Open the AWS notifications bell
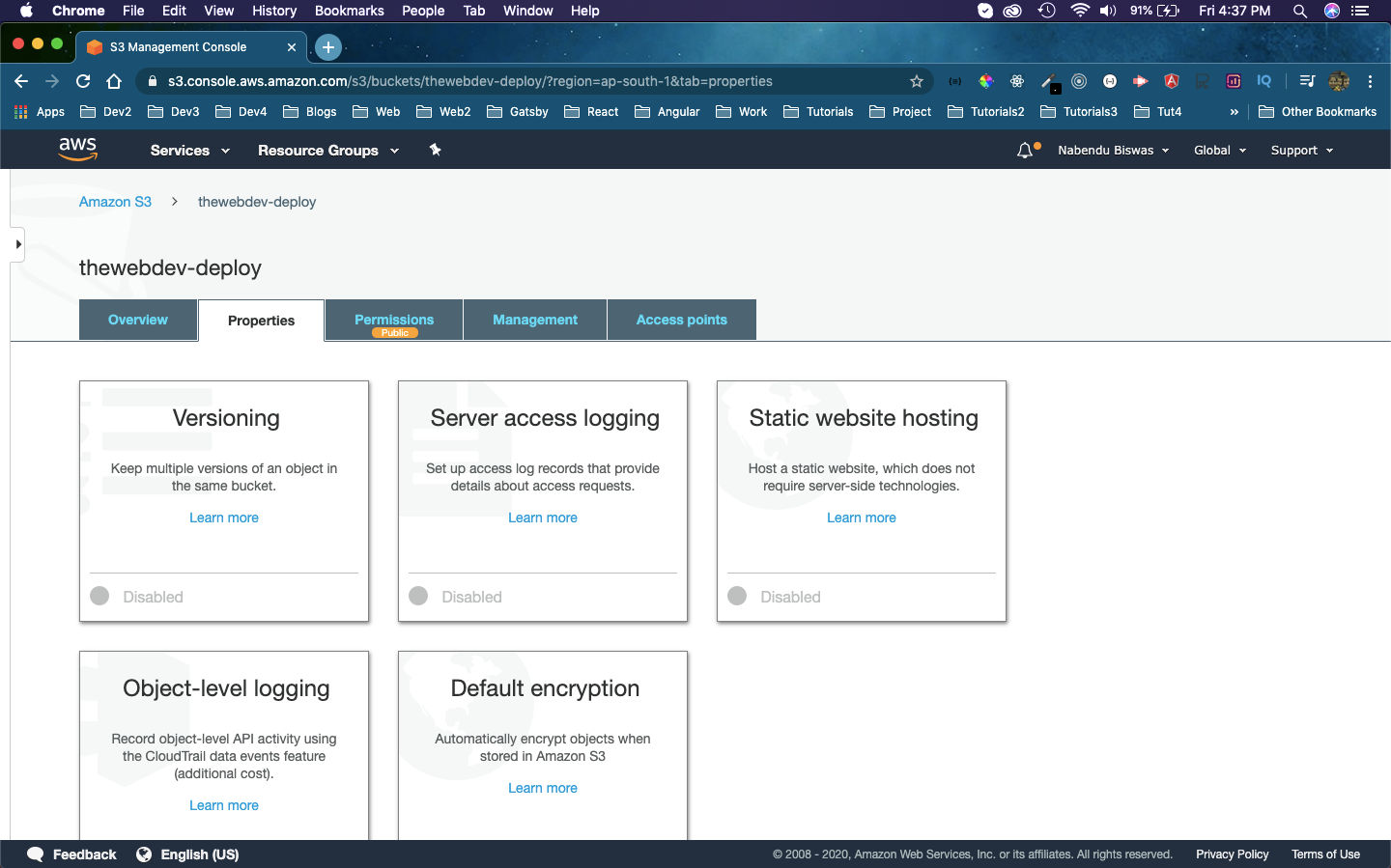1391x868 pixels. coord(1025,150)
